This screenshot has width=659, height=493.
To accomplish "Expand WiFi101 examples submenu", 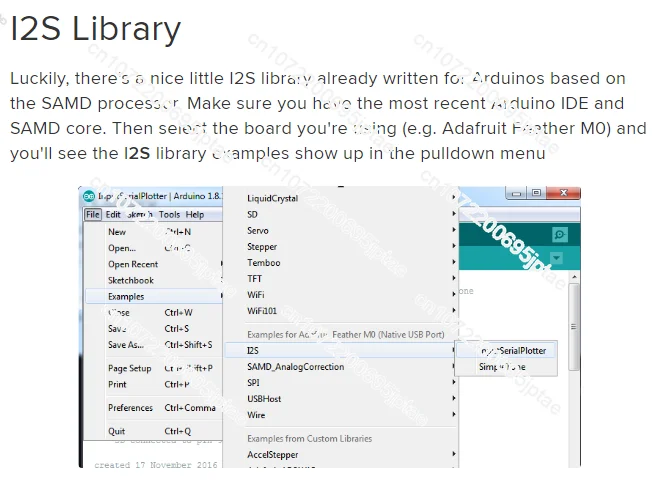I will (x=340, y=311).
